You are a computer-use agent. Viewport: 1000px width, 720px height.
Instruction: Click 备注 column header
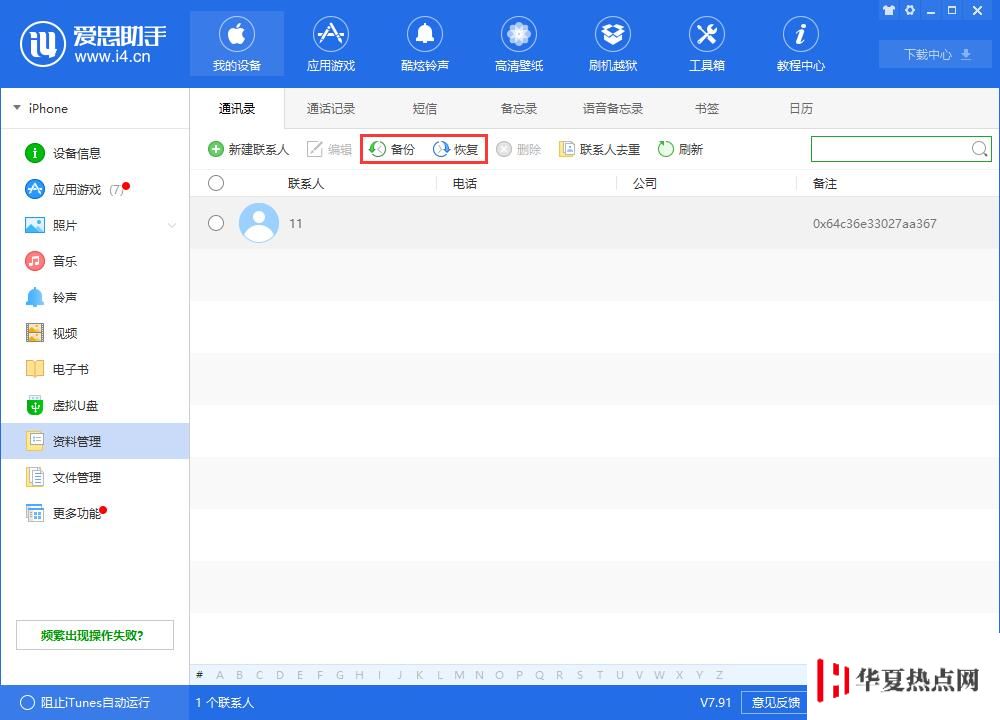pyautogui.click(x=825, y=184)
